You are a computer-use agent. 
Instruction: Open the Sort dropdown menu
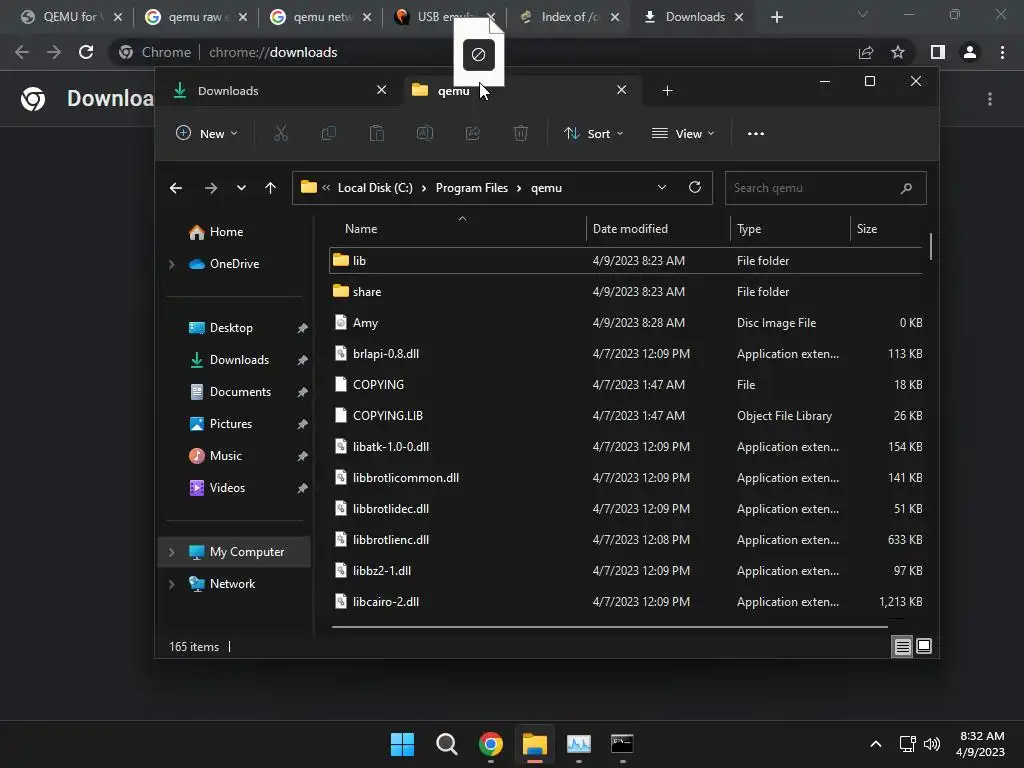[593, 133]
